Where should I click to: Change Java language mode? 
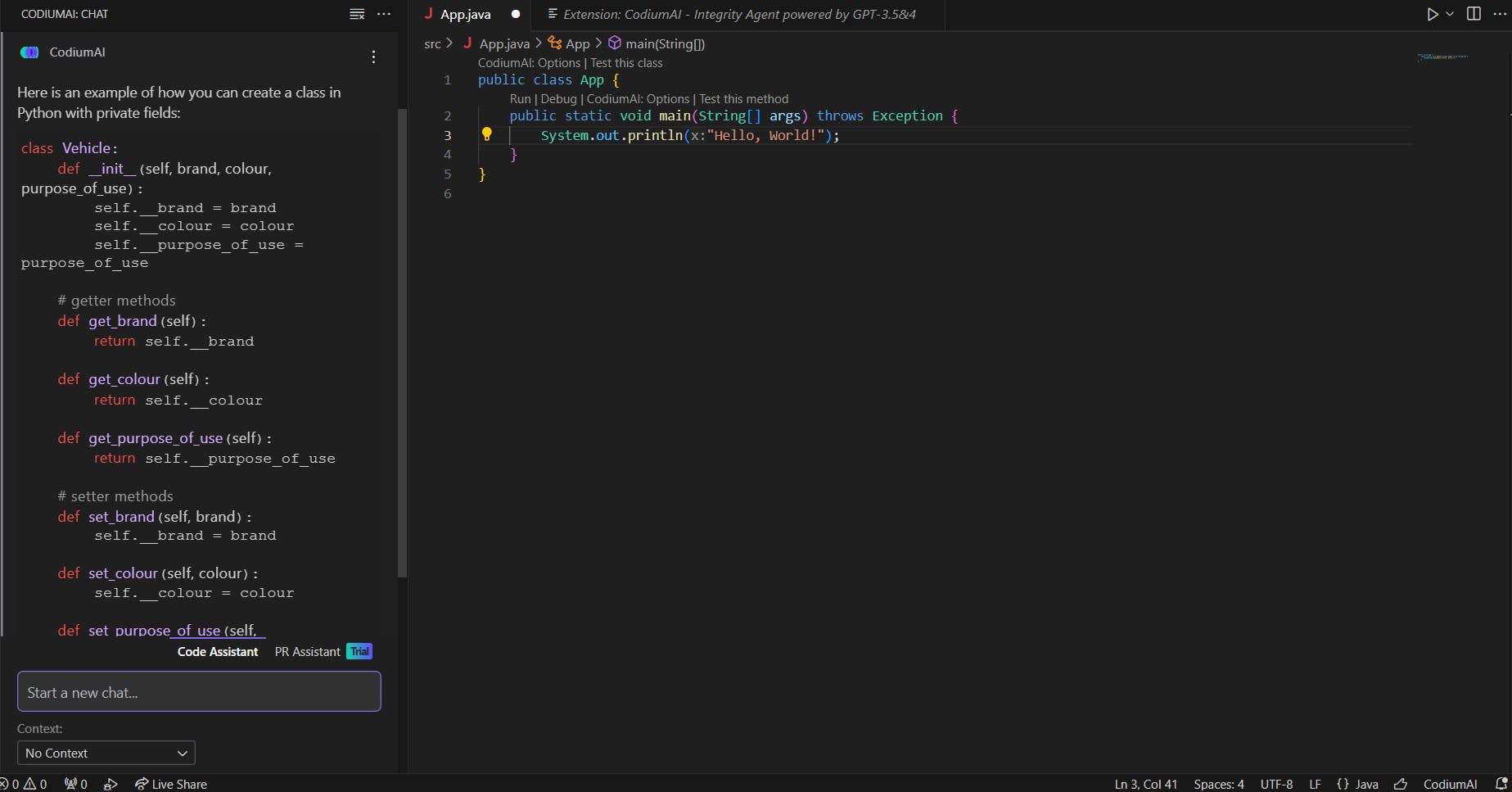click(1367, 784)
